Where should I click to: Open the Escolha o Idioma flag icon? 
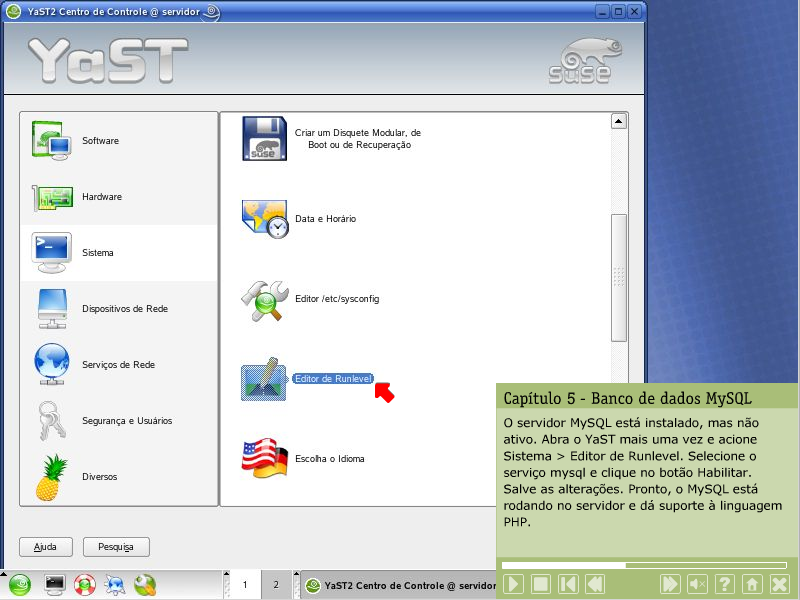(x=265, y=458)
